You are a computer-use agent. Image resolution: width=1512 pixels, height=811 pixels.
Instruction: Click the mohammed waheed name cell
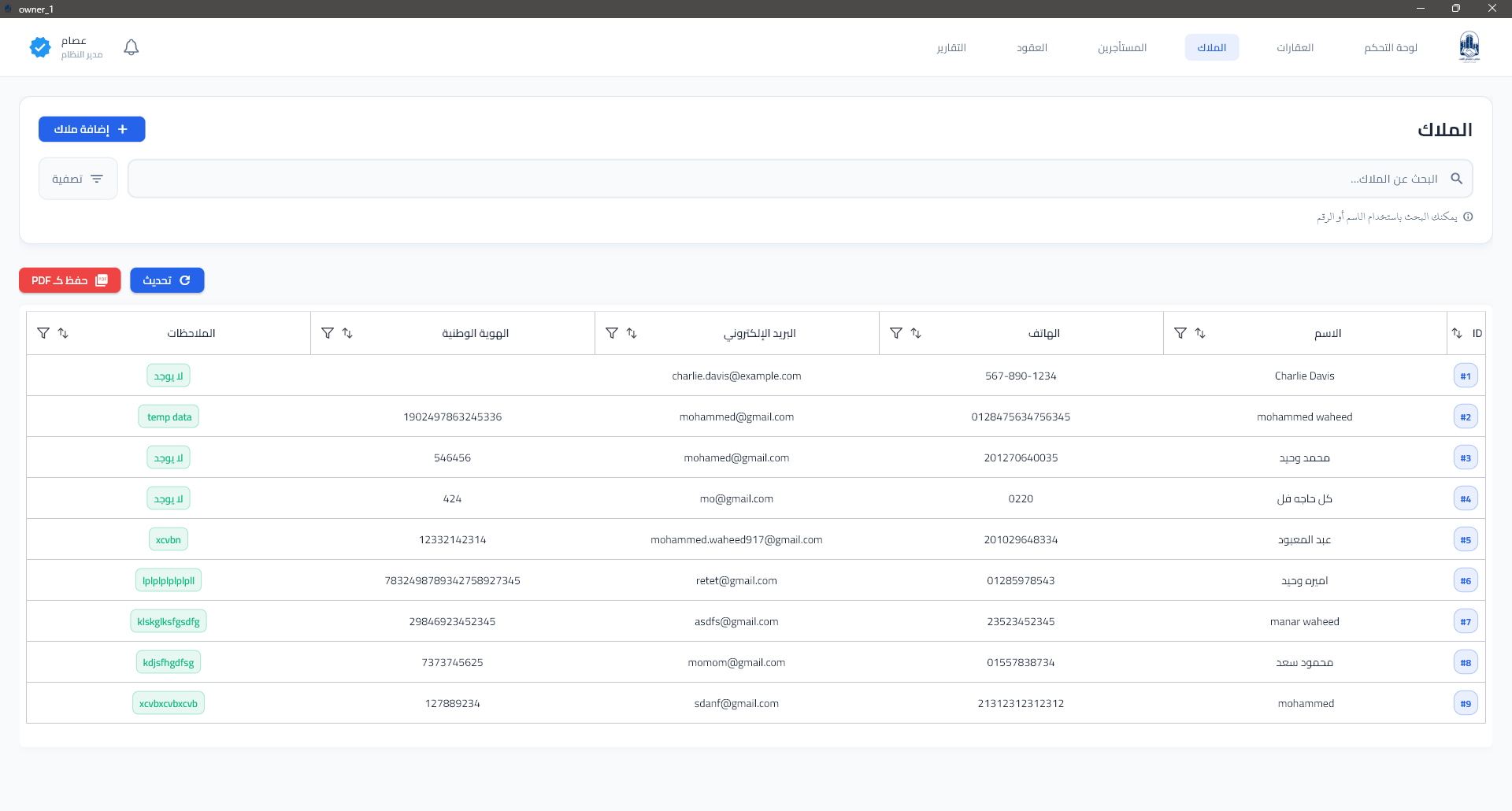pyautogui.click(x=1305, y=417)
